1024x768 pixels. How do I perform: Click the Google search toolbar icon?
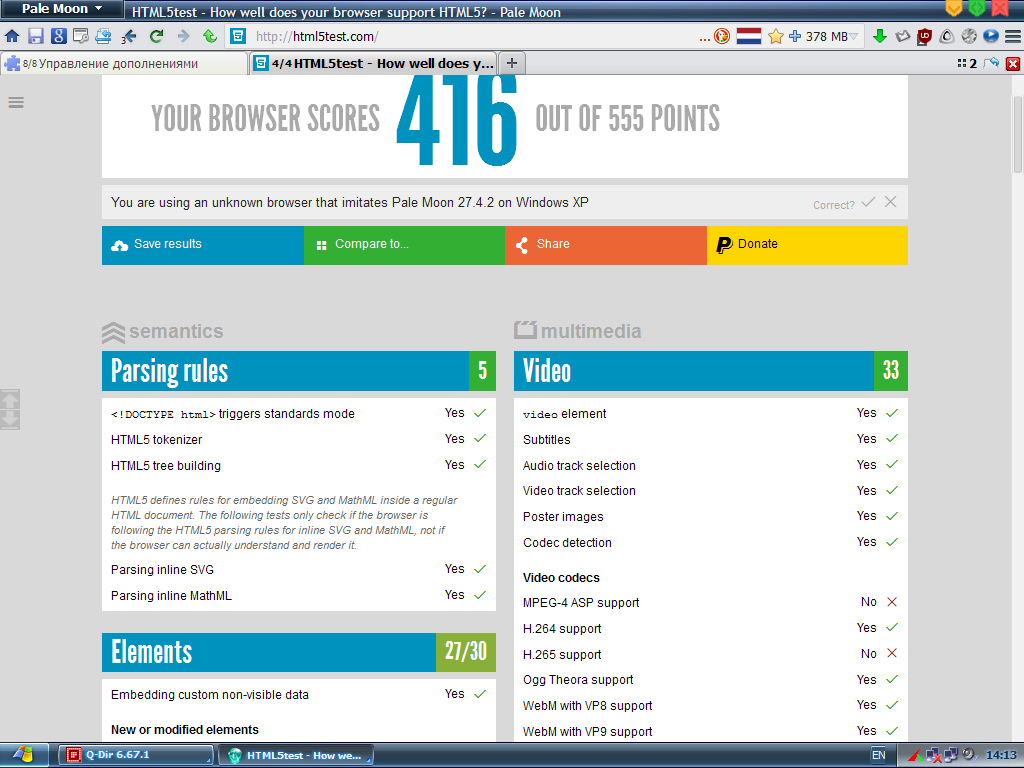tap(58, 36)
